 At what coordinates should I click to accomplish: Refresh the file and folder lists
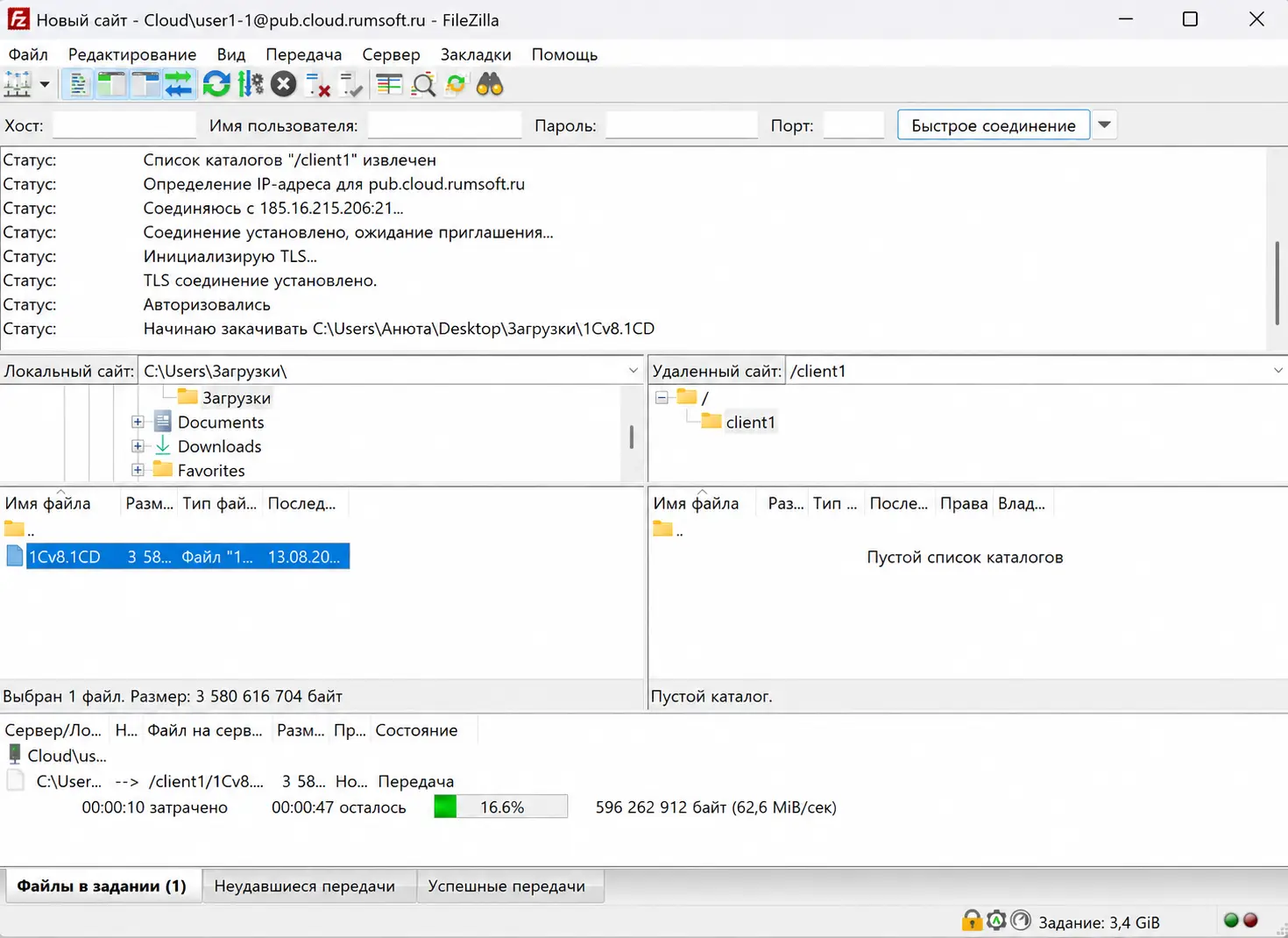216,84
